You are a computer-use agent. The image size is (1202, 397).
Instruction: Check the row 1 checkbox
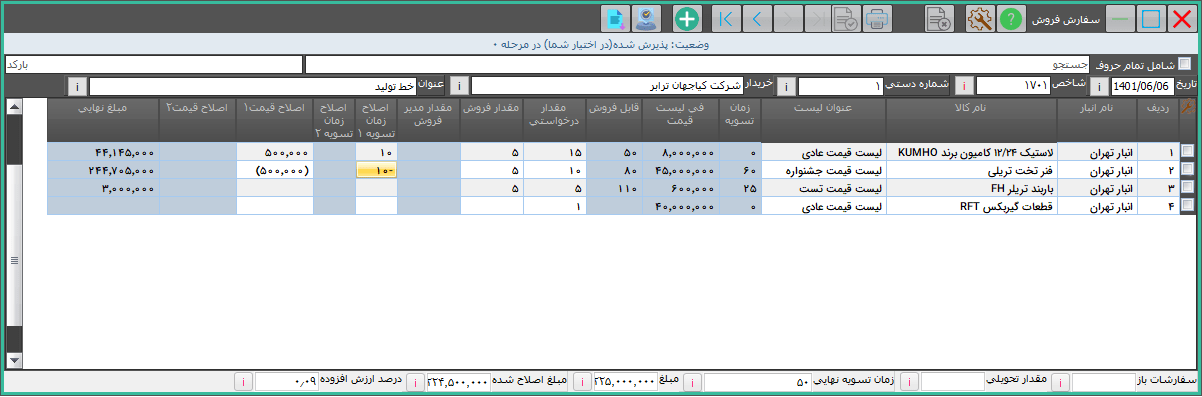pyautogui.click(x=1187, y=152)
